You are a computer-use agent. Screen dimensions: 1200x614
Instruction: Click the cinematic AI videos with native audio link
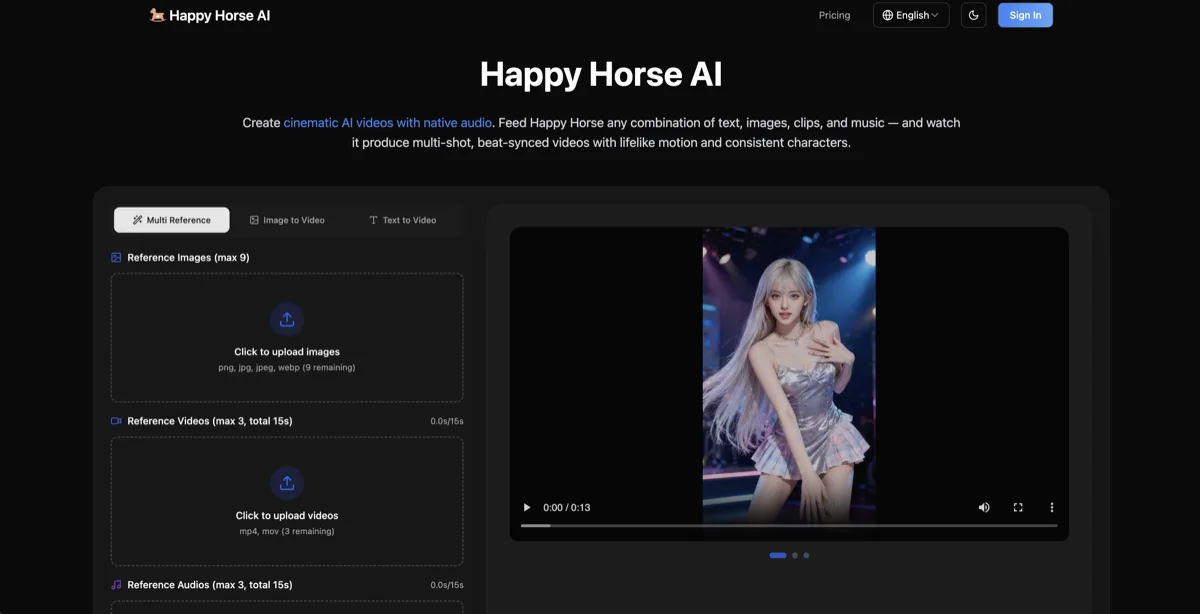(387, 123)
